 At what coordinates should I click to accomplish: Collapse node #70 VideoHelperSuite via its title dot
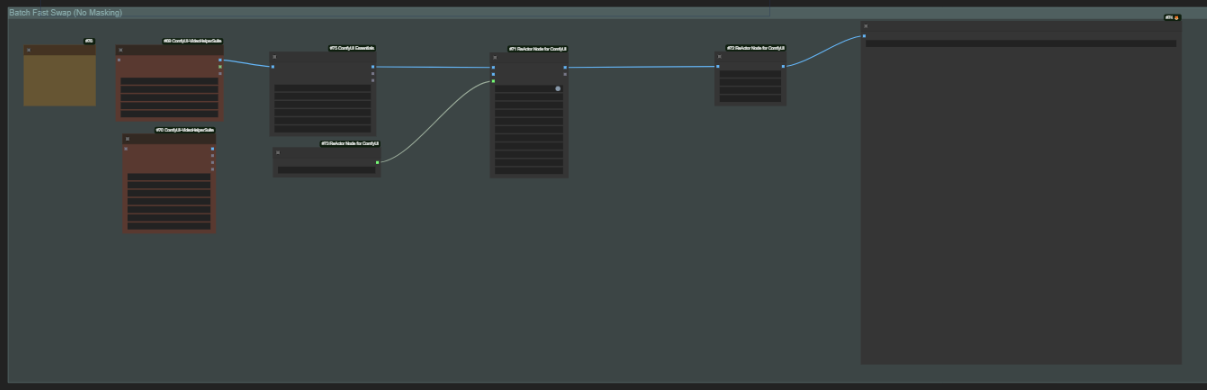128,139
